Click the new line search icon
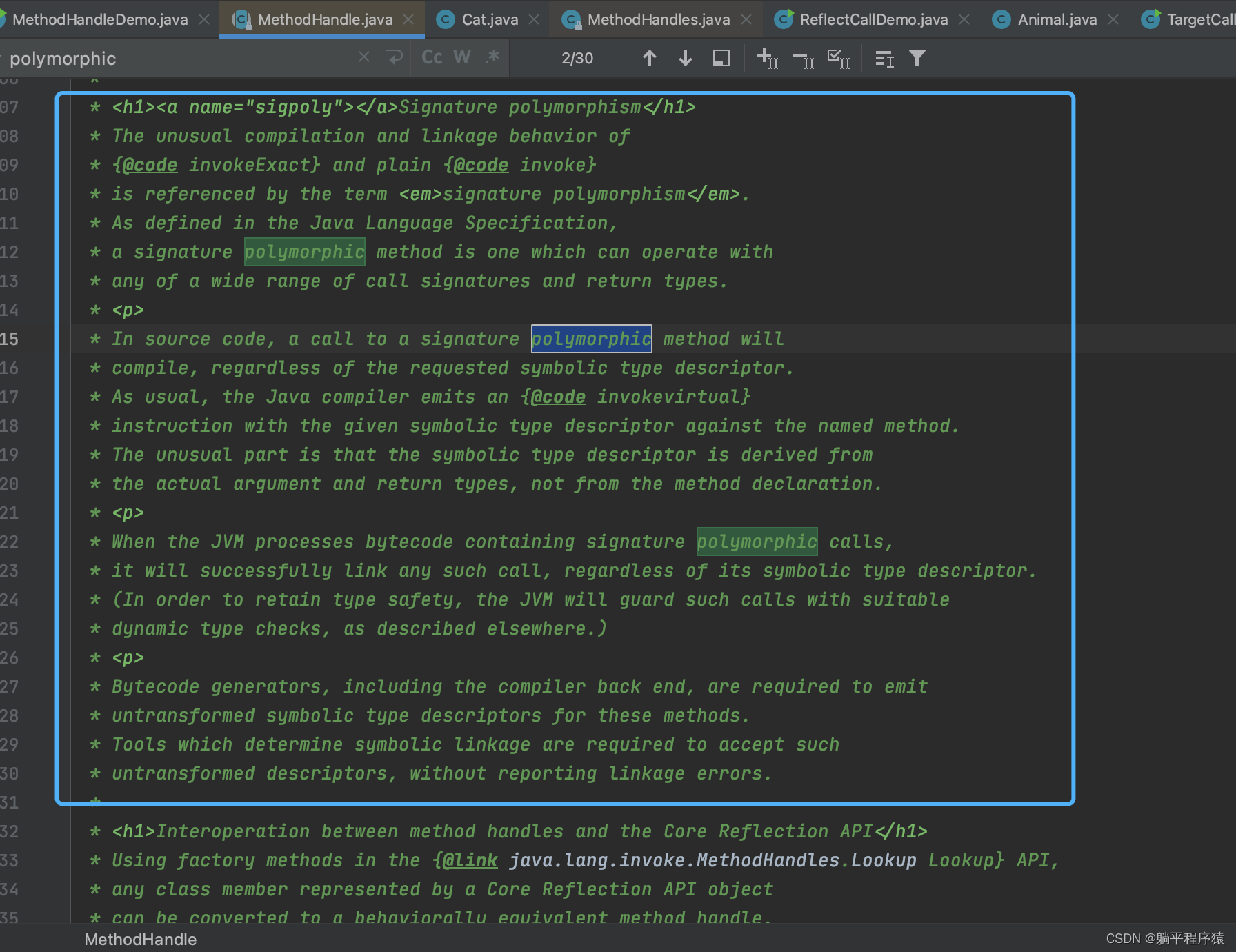The width and height of the screenshot is (1236, 952). pyautogui.click(x=395, y=57)
